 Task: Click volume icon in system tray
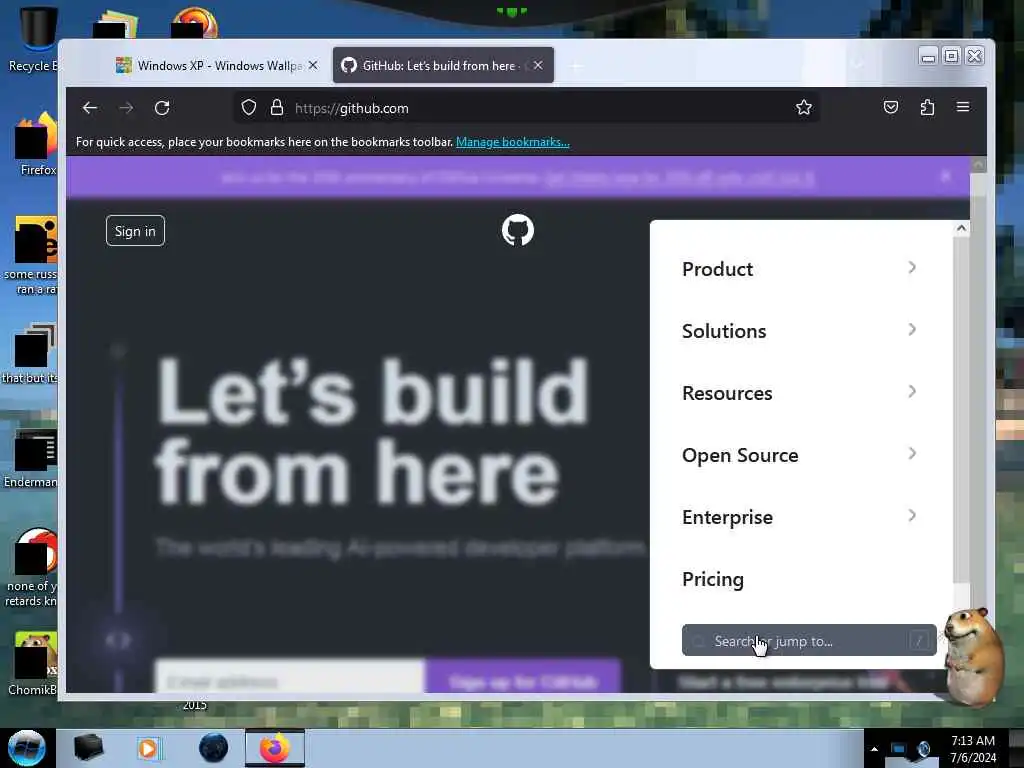(924, 749)
